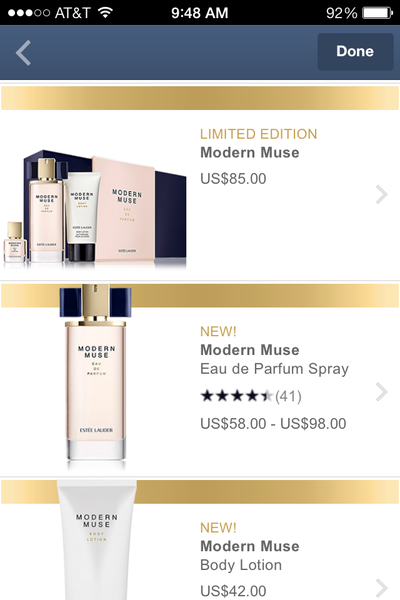Open Limited Edition Modern Muse set chevron
400x600 pixels.
tap(382, 195)
